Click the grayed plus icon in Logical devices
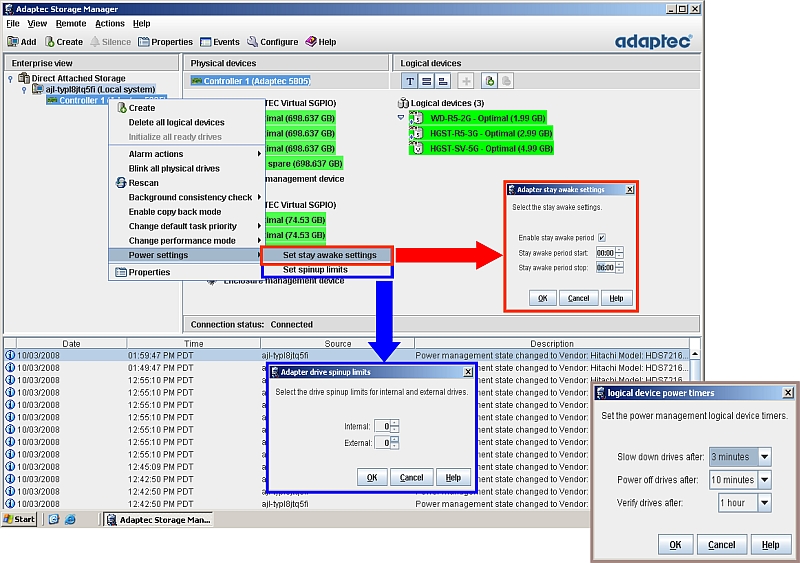The height and width of the screenshot is (563, 800). [x=466, y=81]
